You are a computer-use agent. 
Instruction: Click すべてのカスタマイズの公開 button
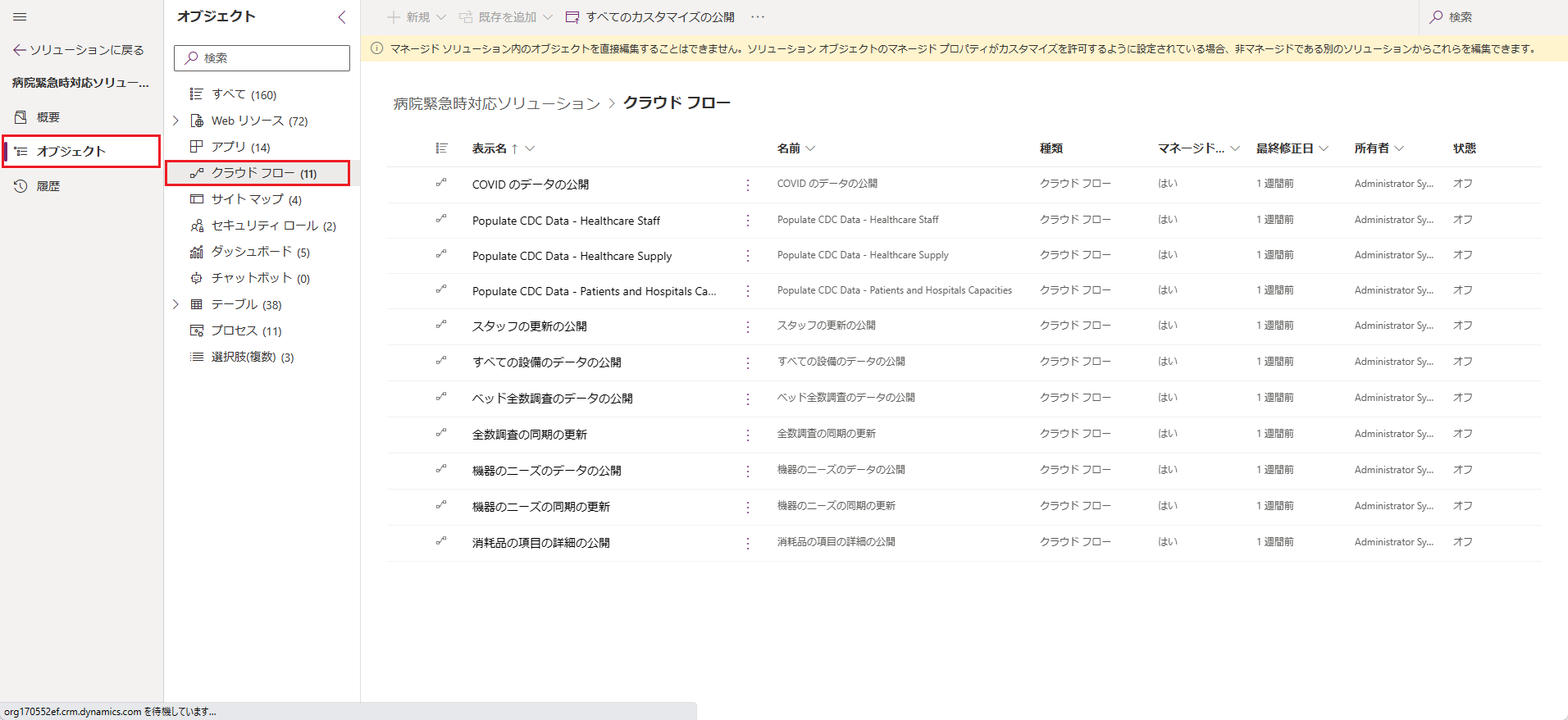coord(650,16)
